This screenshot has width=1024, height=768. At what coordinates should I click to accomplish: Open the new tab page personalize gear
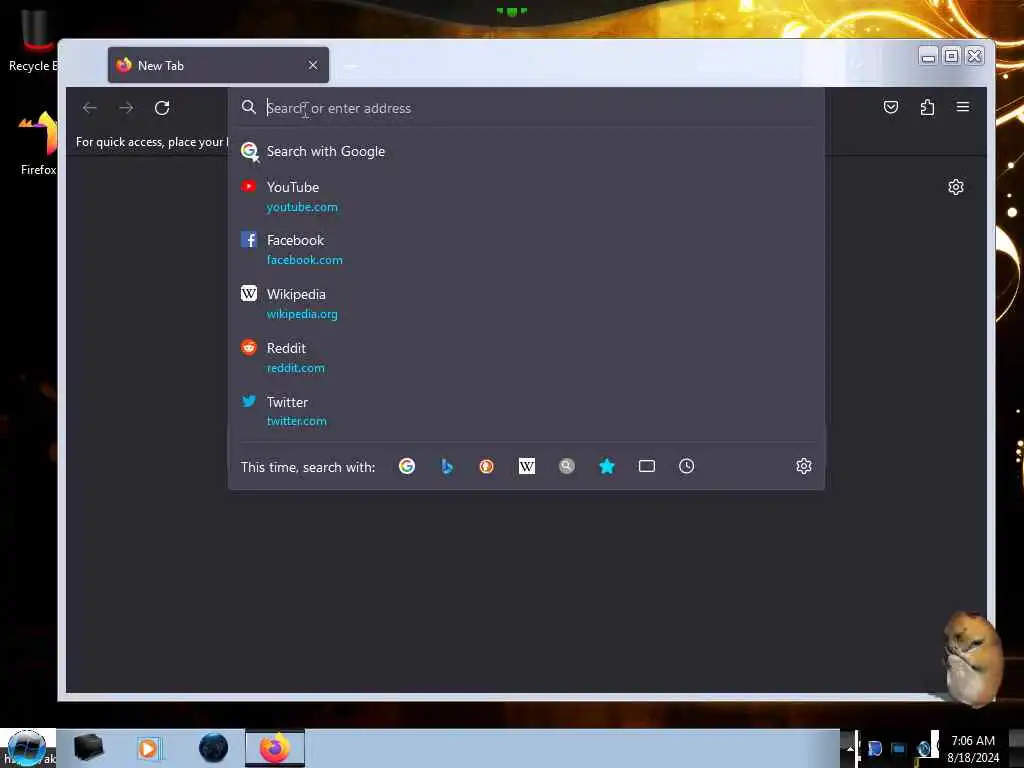[955, 187]
